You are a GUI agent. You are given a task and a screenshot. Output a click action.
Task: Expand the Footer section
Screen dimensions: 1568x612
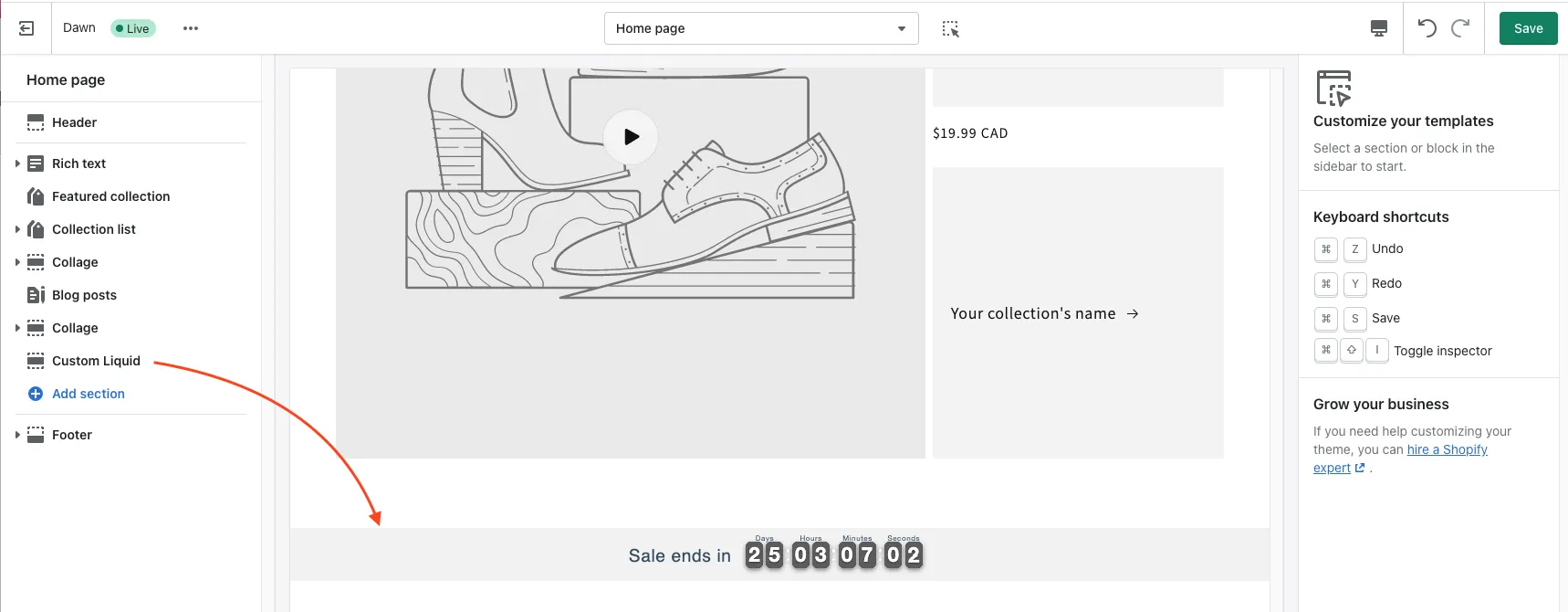point(17,435)
